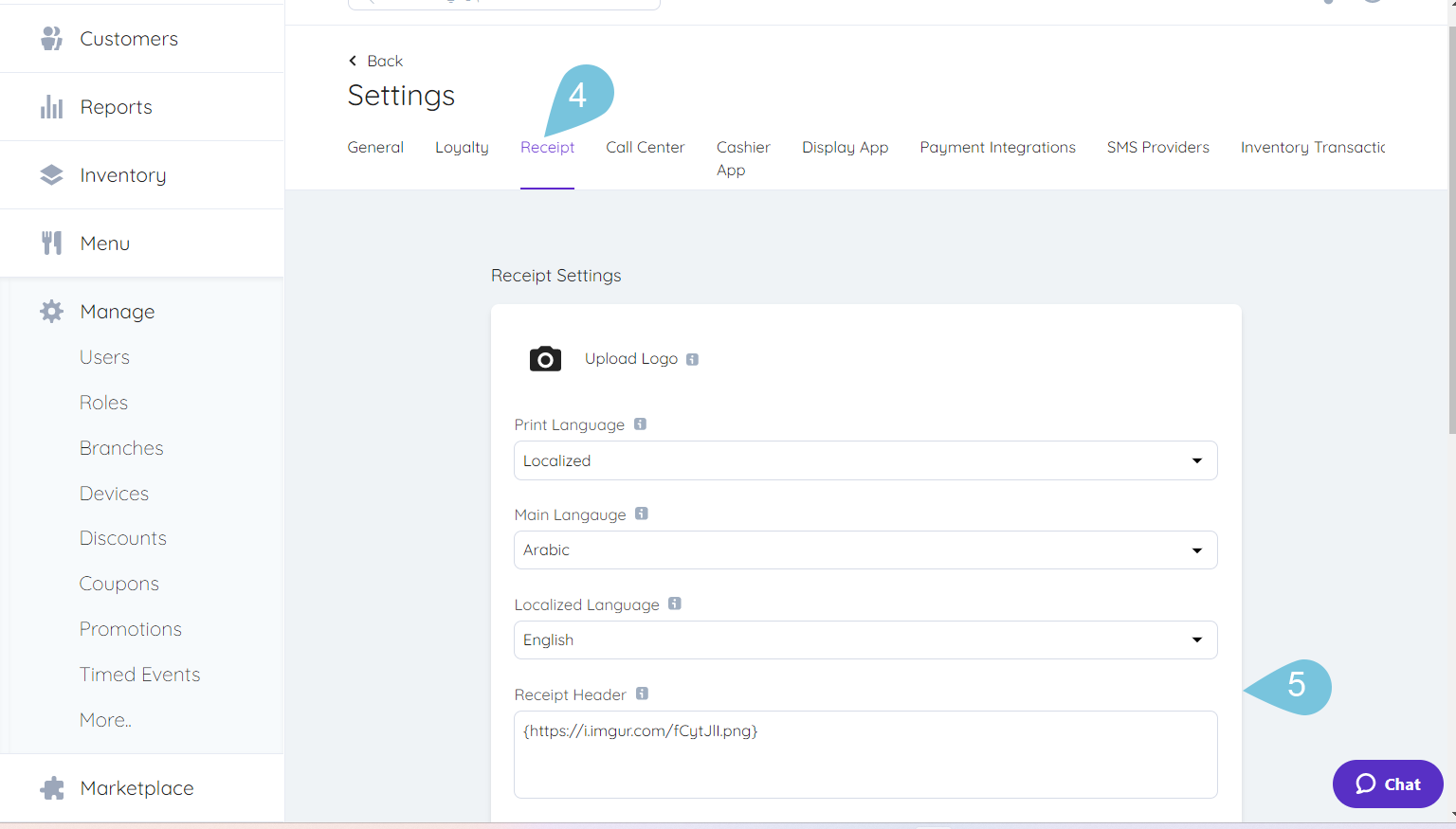
Task: Click the Marketplace puzzle piece icon
Action: [52, 788]
